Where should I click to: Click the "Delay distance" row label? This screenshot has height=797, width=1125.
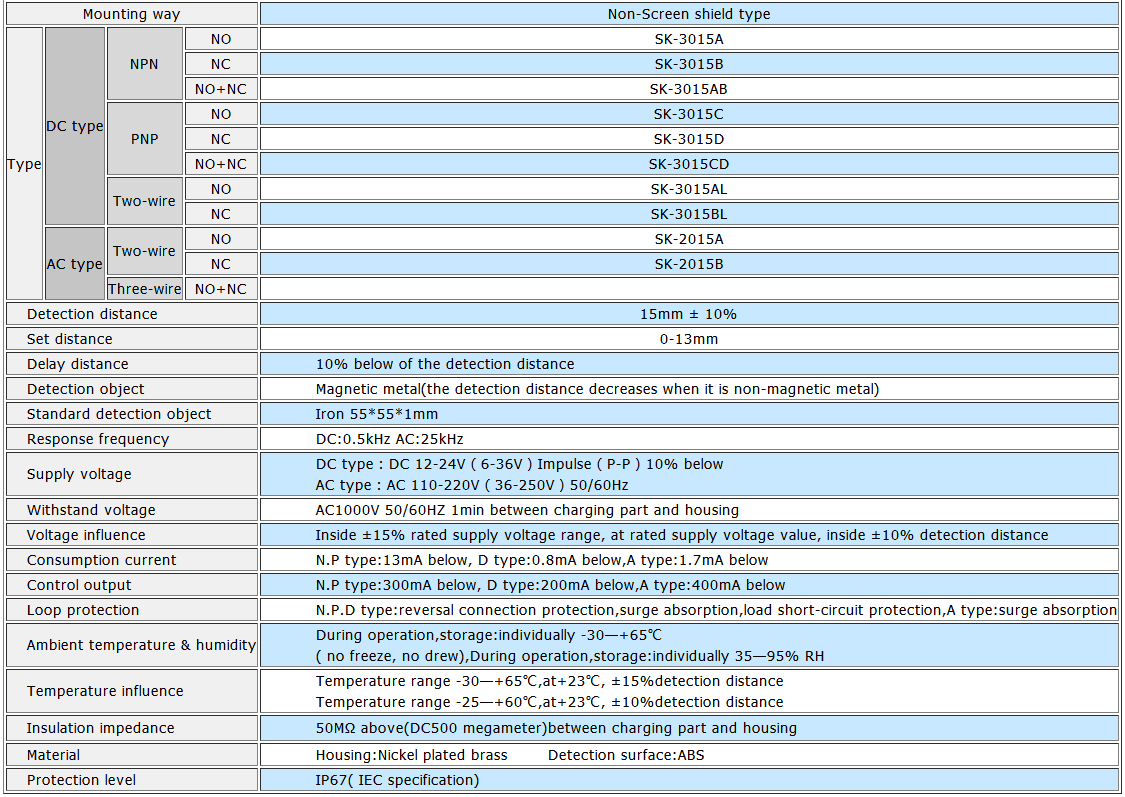coord(77,364)
